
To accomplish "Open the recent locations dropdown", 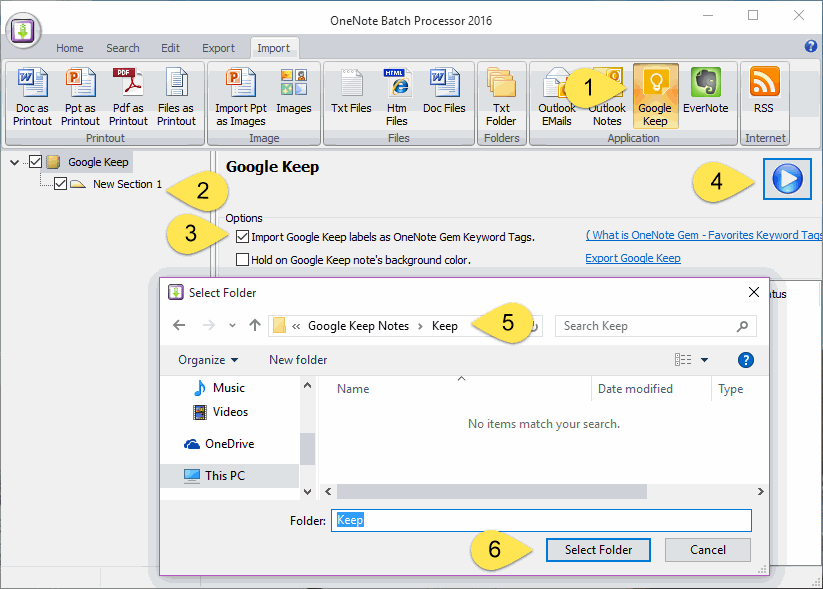I will coord(232,326).
